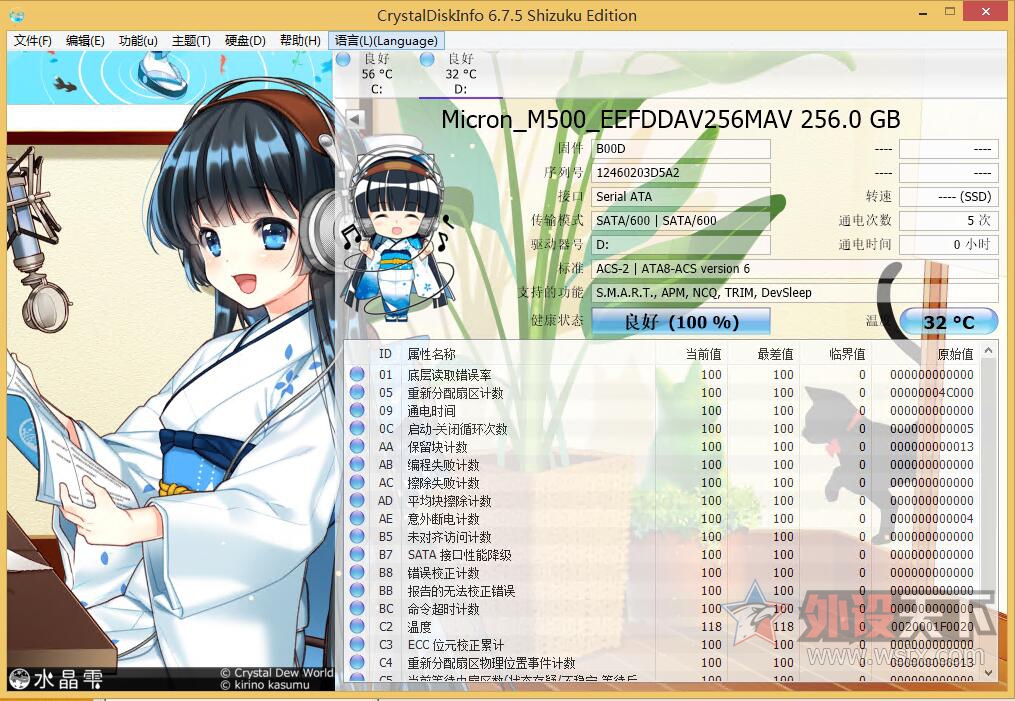
Task: Select the 底层读取错误率 attribute row
Action: point(663,374)
